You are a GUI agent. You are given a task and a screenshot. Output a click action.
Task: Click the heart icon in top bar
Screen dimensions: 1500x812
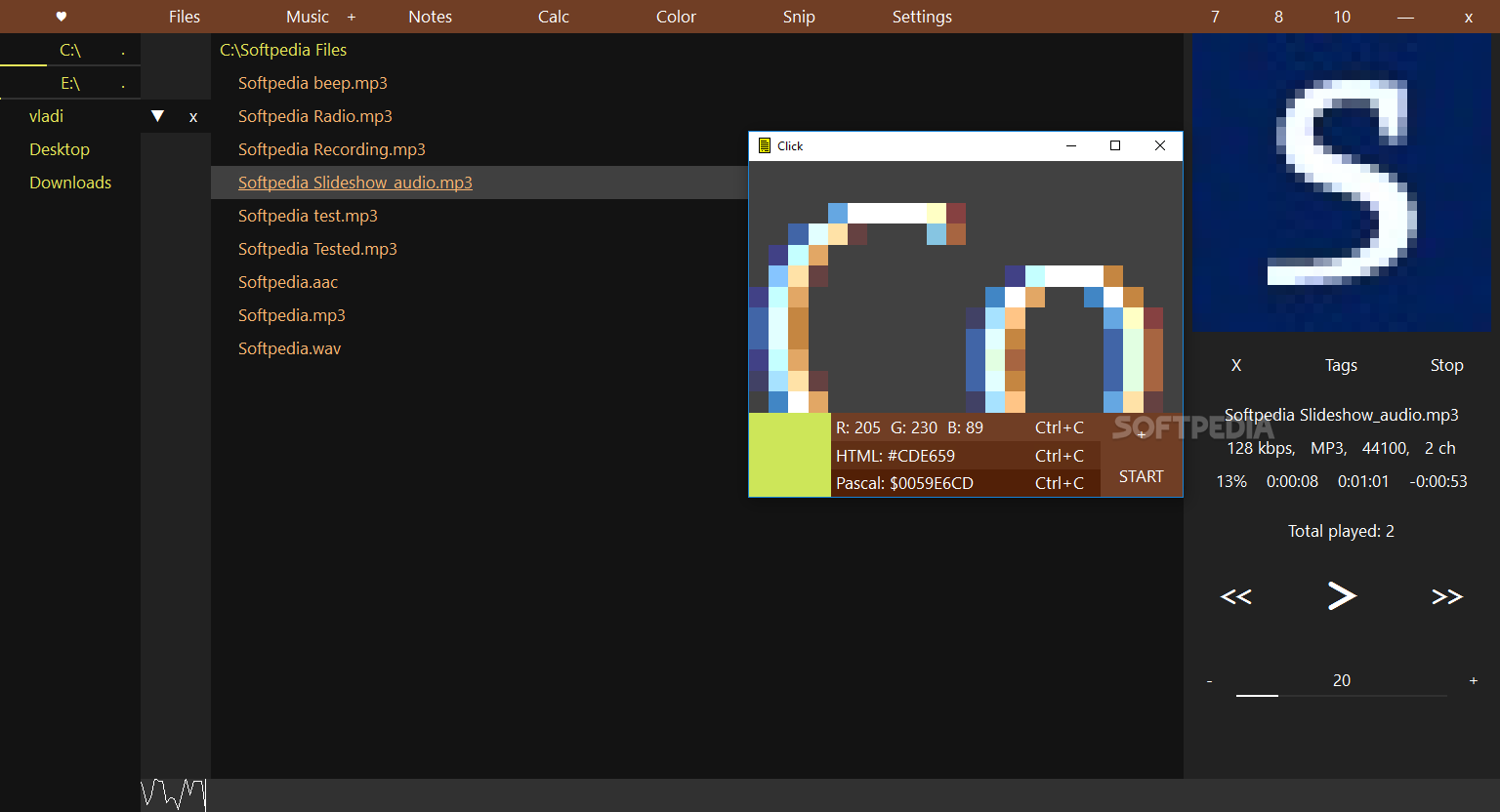coord(61,17)
